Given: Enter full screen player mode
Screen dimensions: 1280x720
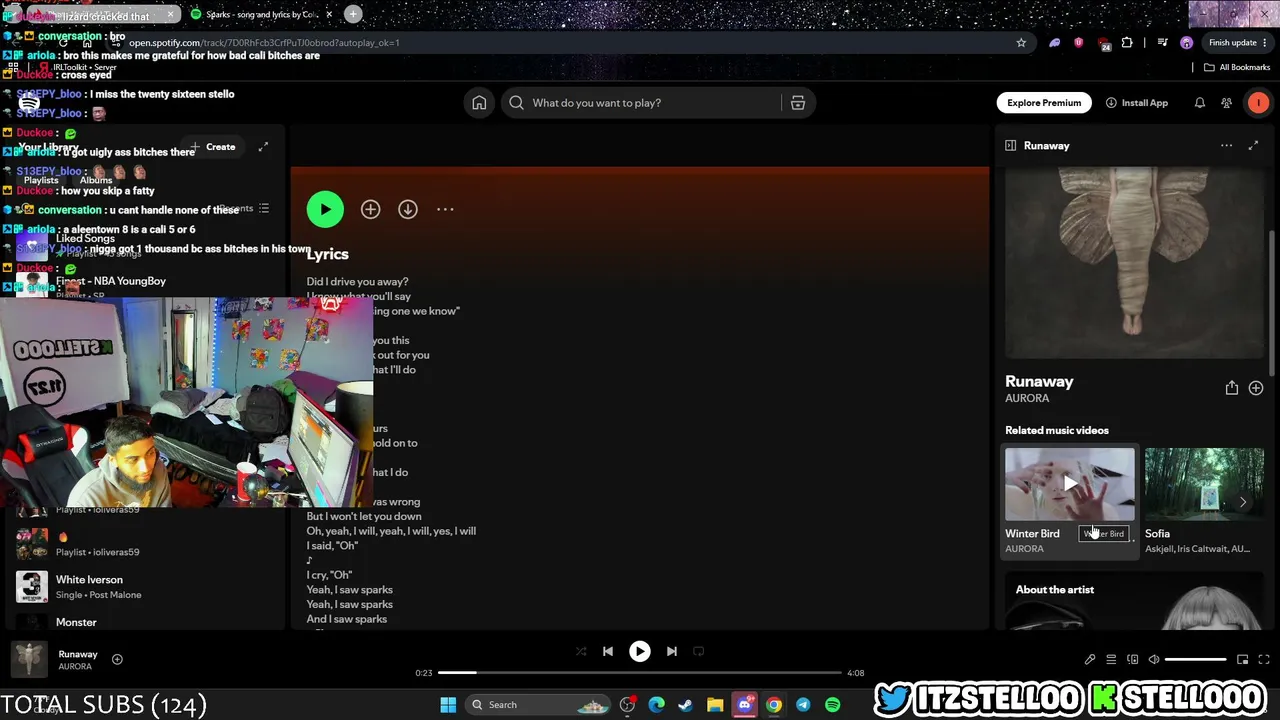Looking at the screenshot, I should pos(1264,660).
